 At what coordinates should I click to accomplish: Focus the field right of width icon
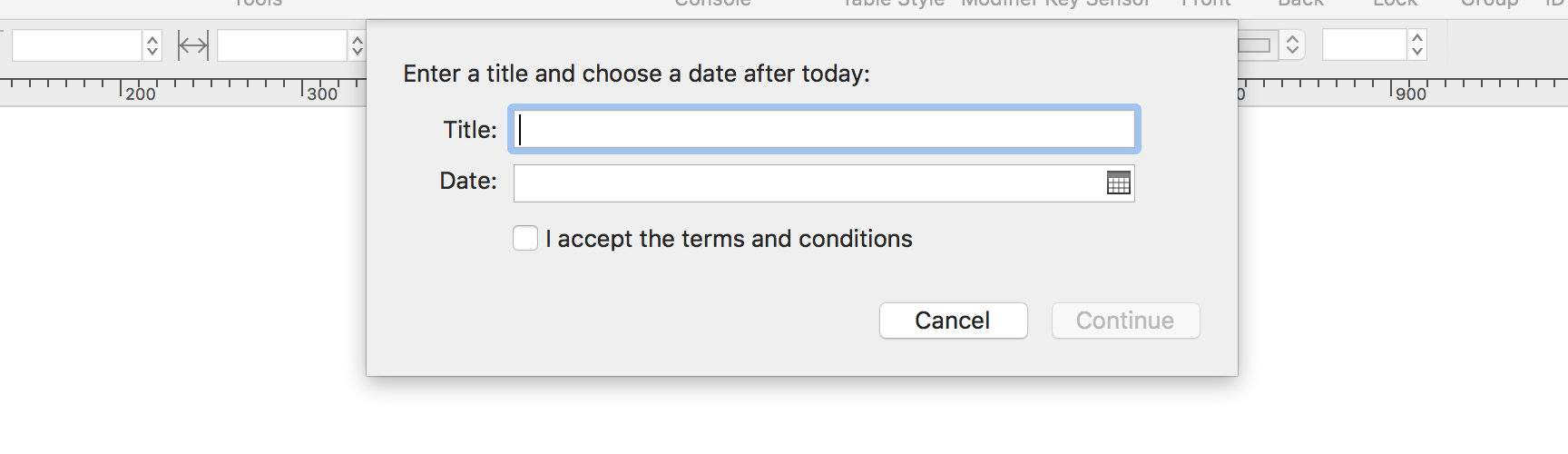pyautogui.click(x=281, y=45)
